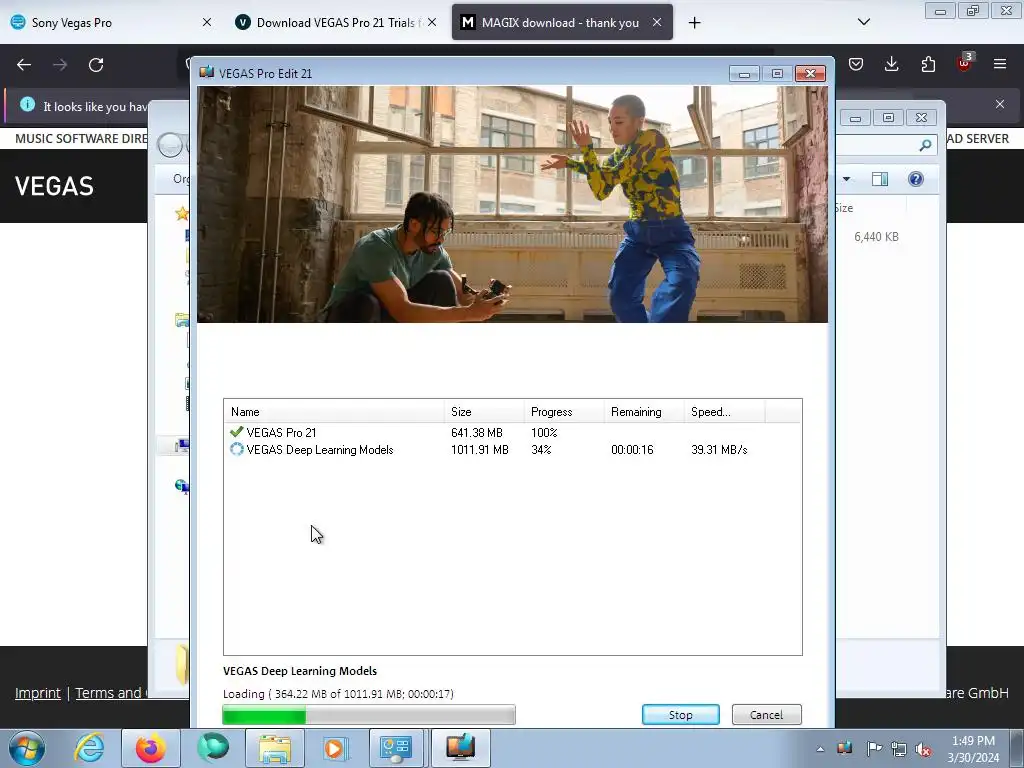Screen dimensions: 1024x768
Task: Open the Control Panel taskbar icon
Action: point(396,748)
